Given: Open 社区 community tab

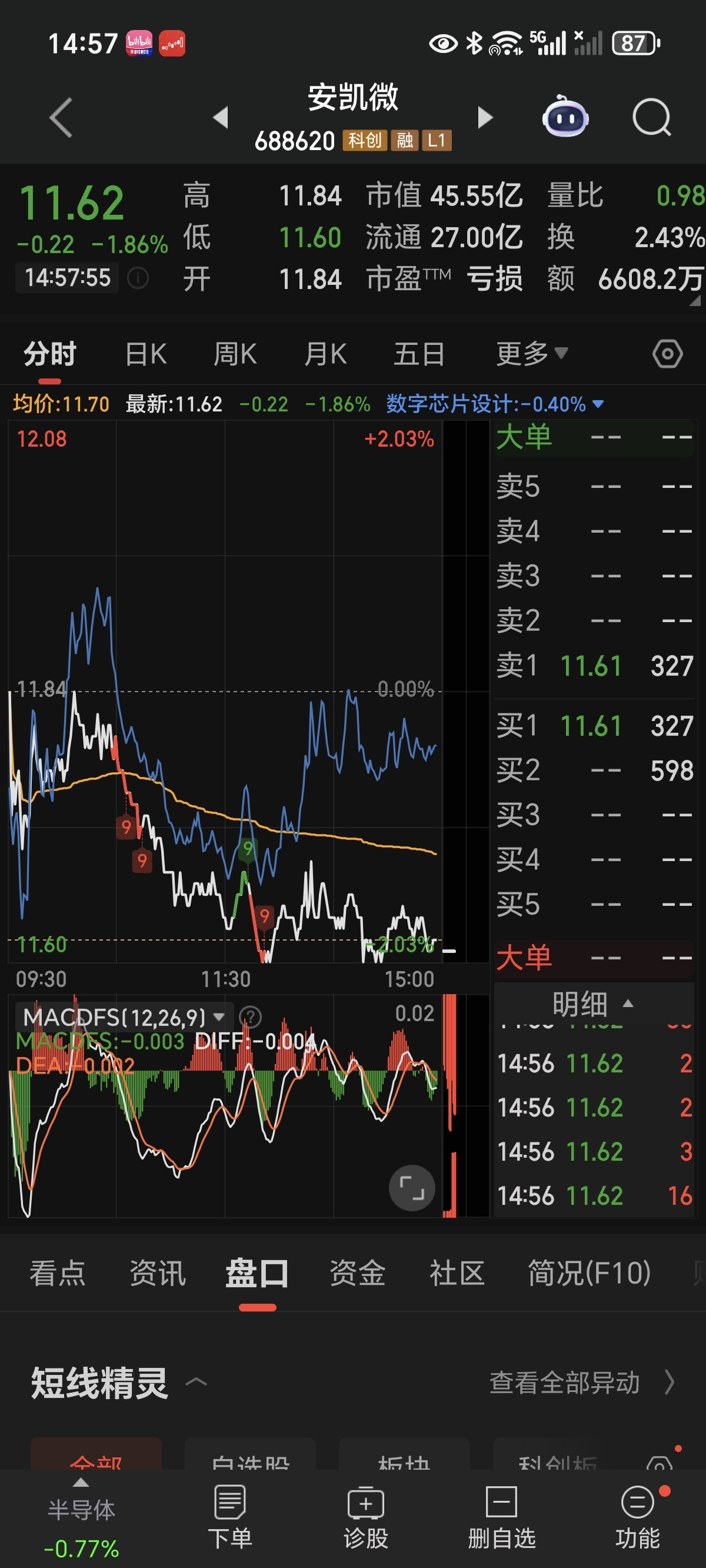Looking at the screenshot, I should coord(457,1273).
